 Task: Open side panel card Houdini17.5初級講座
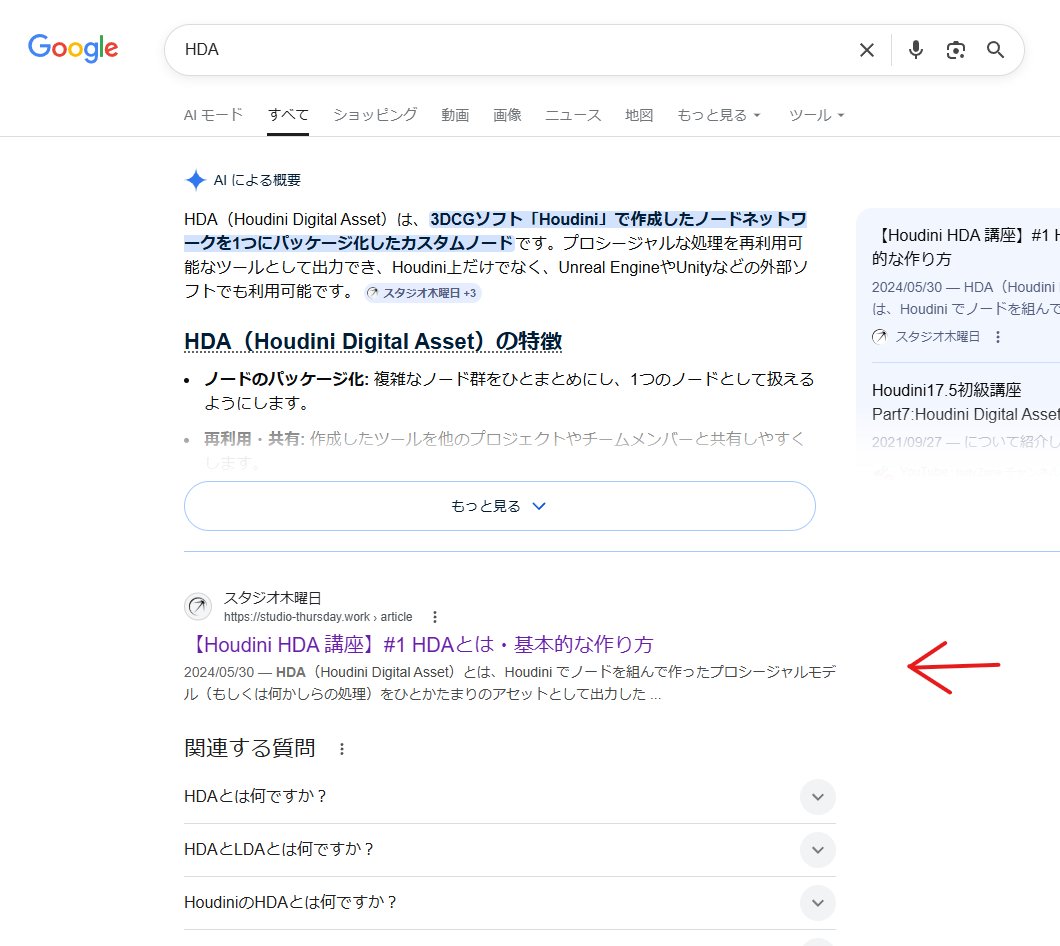(x=965, y=402)
